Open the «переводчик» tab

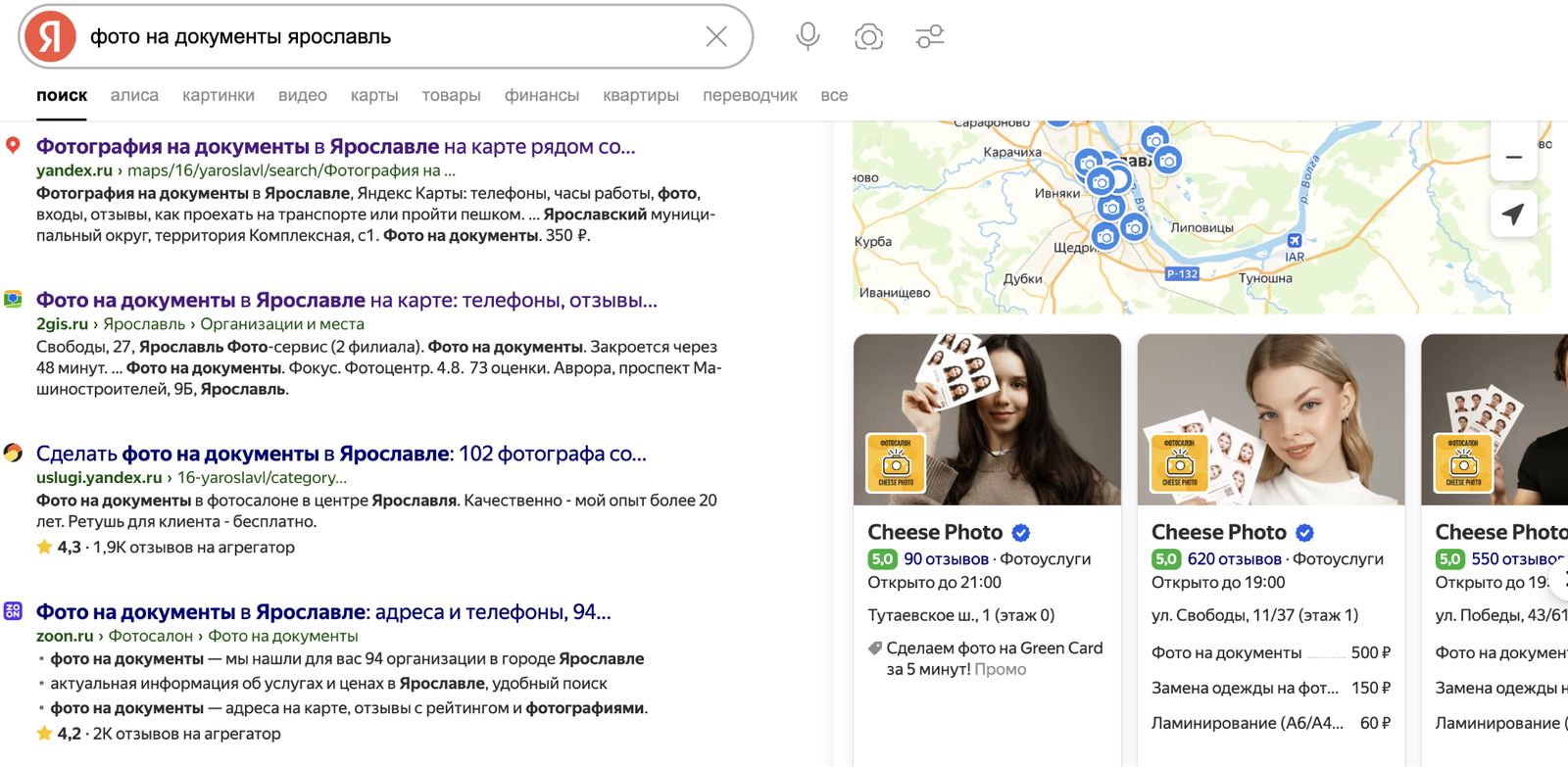point(750,95)
